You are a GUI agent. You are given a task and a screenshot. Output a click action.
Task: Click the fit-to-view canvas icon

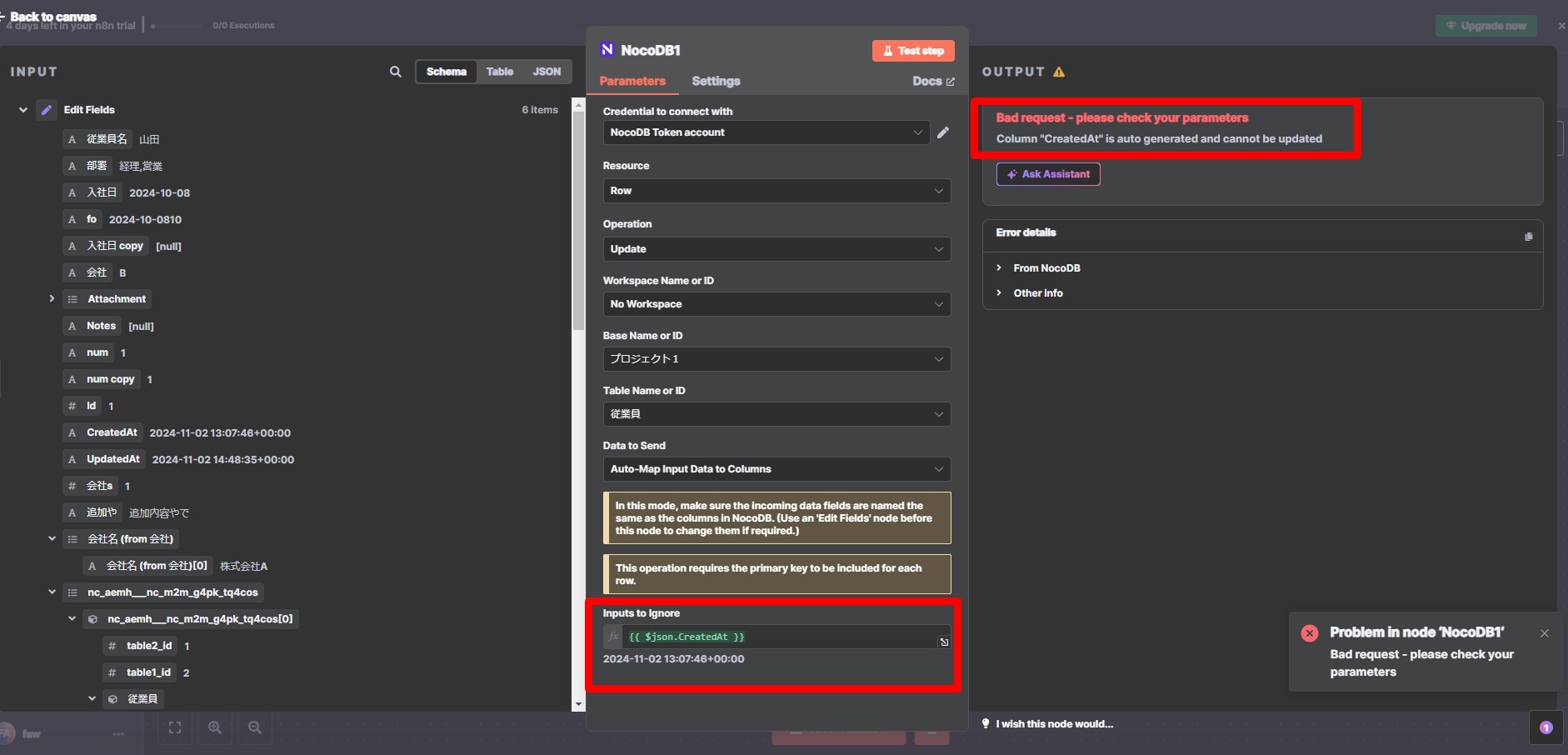click(x=175, y=727)
